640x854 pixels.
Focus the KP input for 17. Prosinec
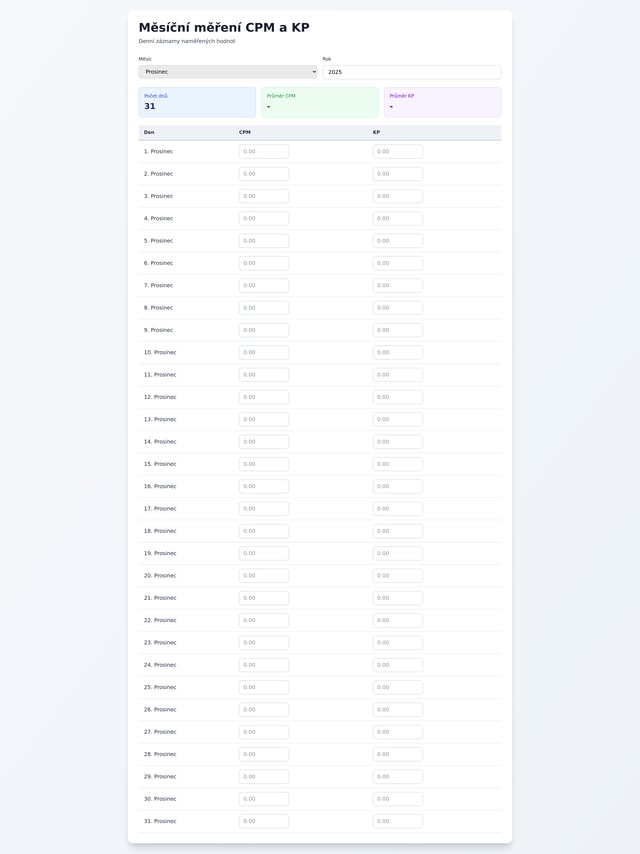pyautogui.click(x=398, y=509)
